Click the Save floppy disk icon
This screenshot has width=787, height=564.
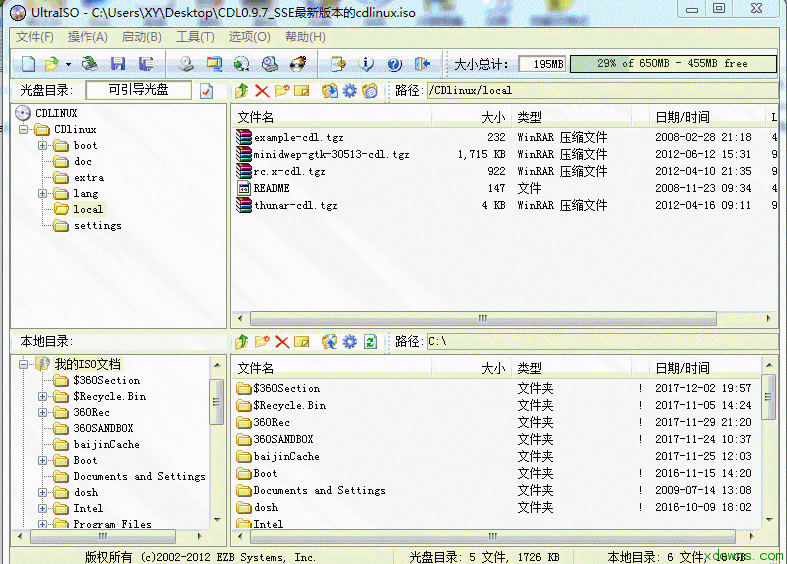click(x=118, y=64)
